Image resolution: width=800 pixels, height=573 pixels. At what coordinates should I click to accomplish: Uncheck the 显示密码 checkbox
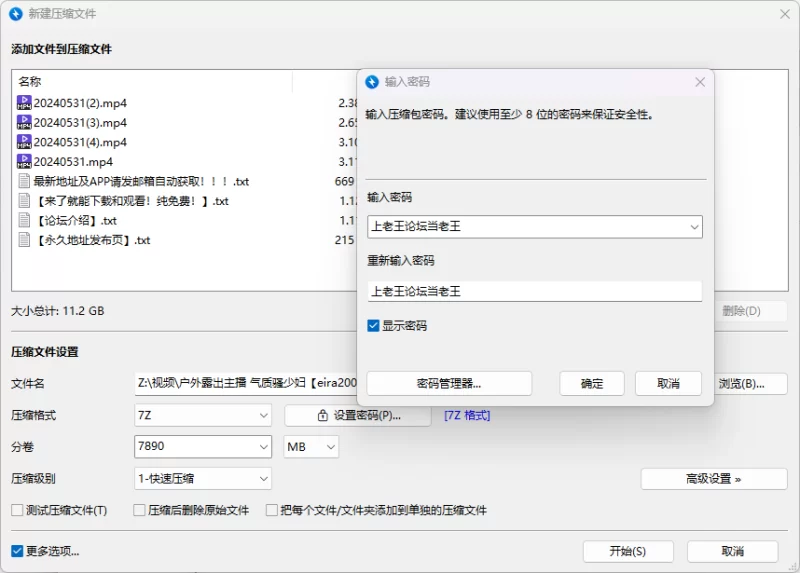(x=374, y=326)
